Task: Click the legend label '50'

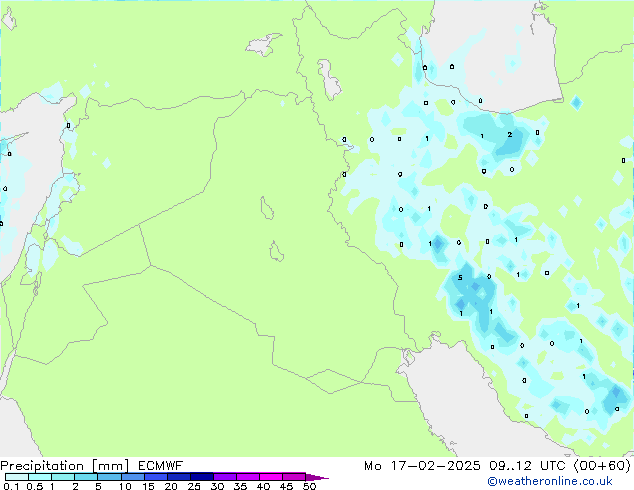Action: pyautogui.click(x=309, y=486)
